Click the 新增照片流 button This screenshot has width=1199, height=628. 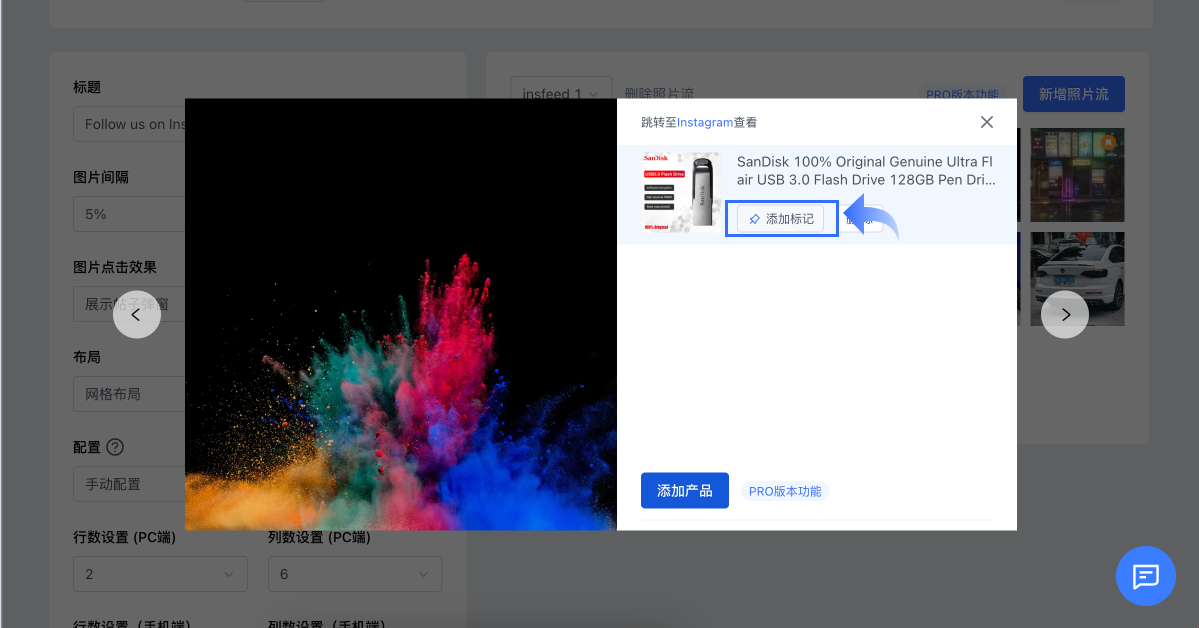coord(1073,94)
